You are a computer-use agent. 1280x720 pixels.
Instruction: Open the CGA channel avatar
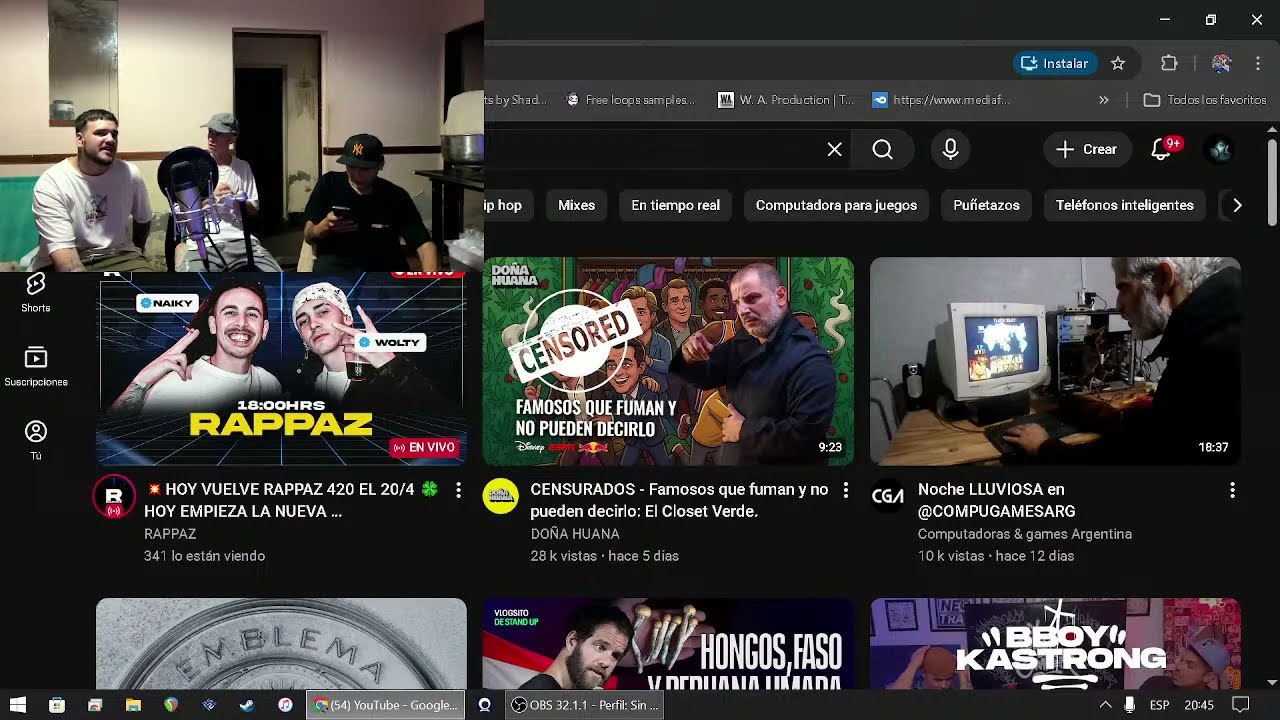tap(887, 496)
